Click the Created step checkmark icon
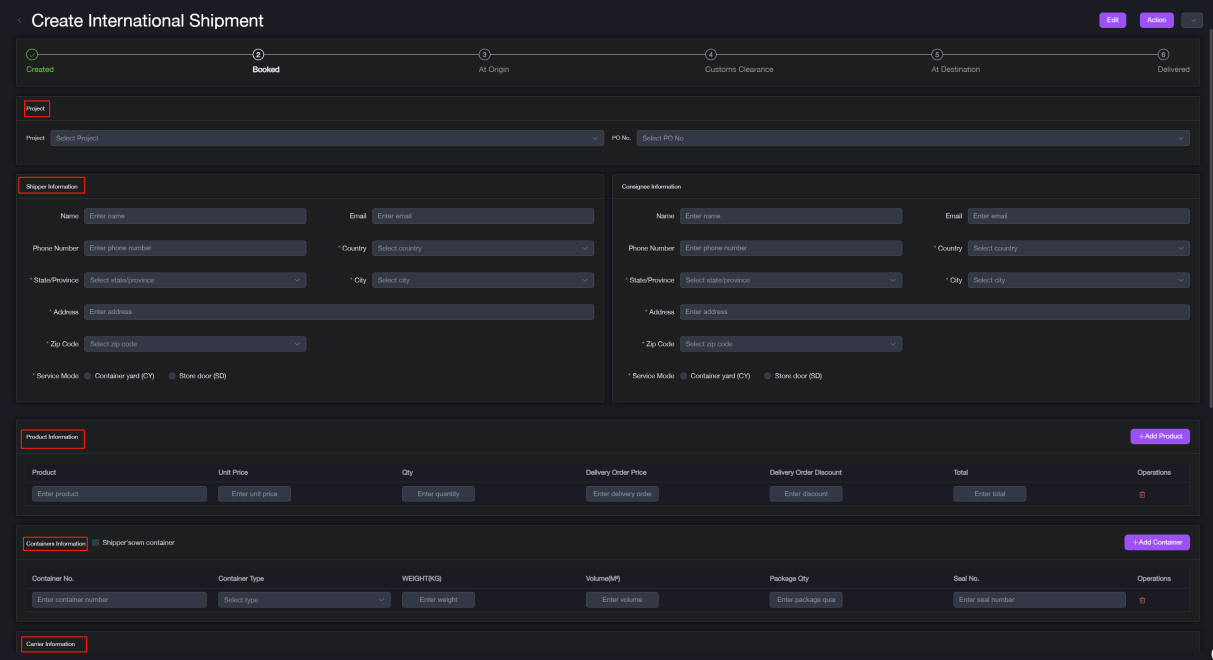The width and height of the screenshot is (1213, 660). coord(32,54)
